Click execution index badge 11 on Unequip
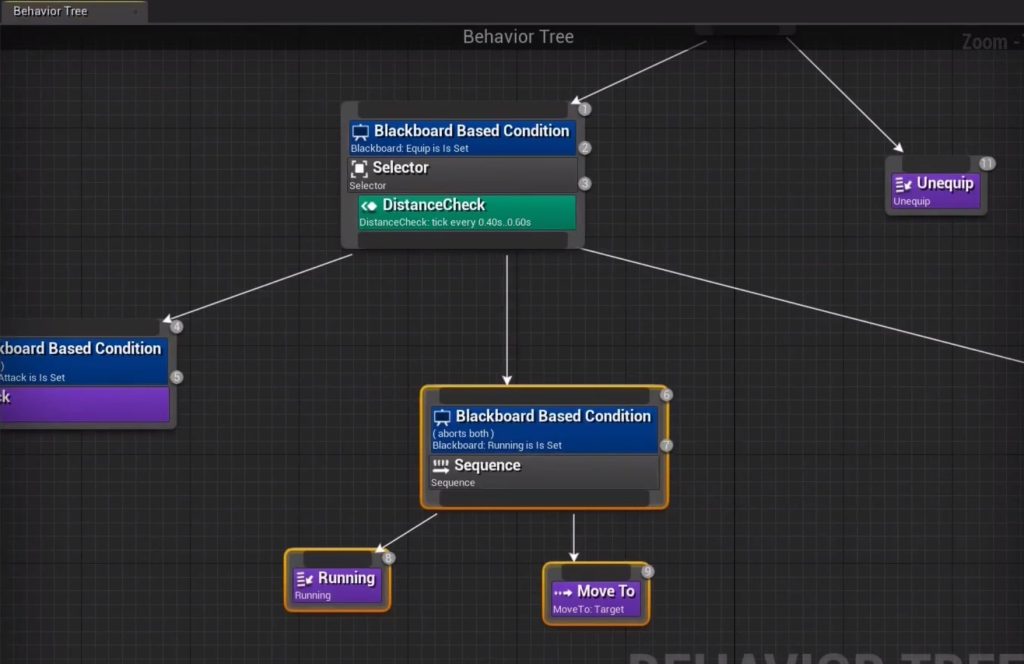Image resolution: width=1024 pixels, height=664 pixels. pyautogui.click(x=987, y=163)
